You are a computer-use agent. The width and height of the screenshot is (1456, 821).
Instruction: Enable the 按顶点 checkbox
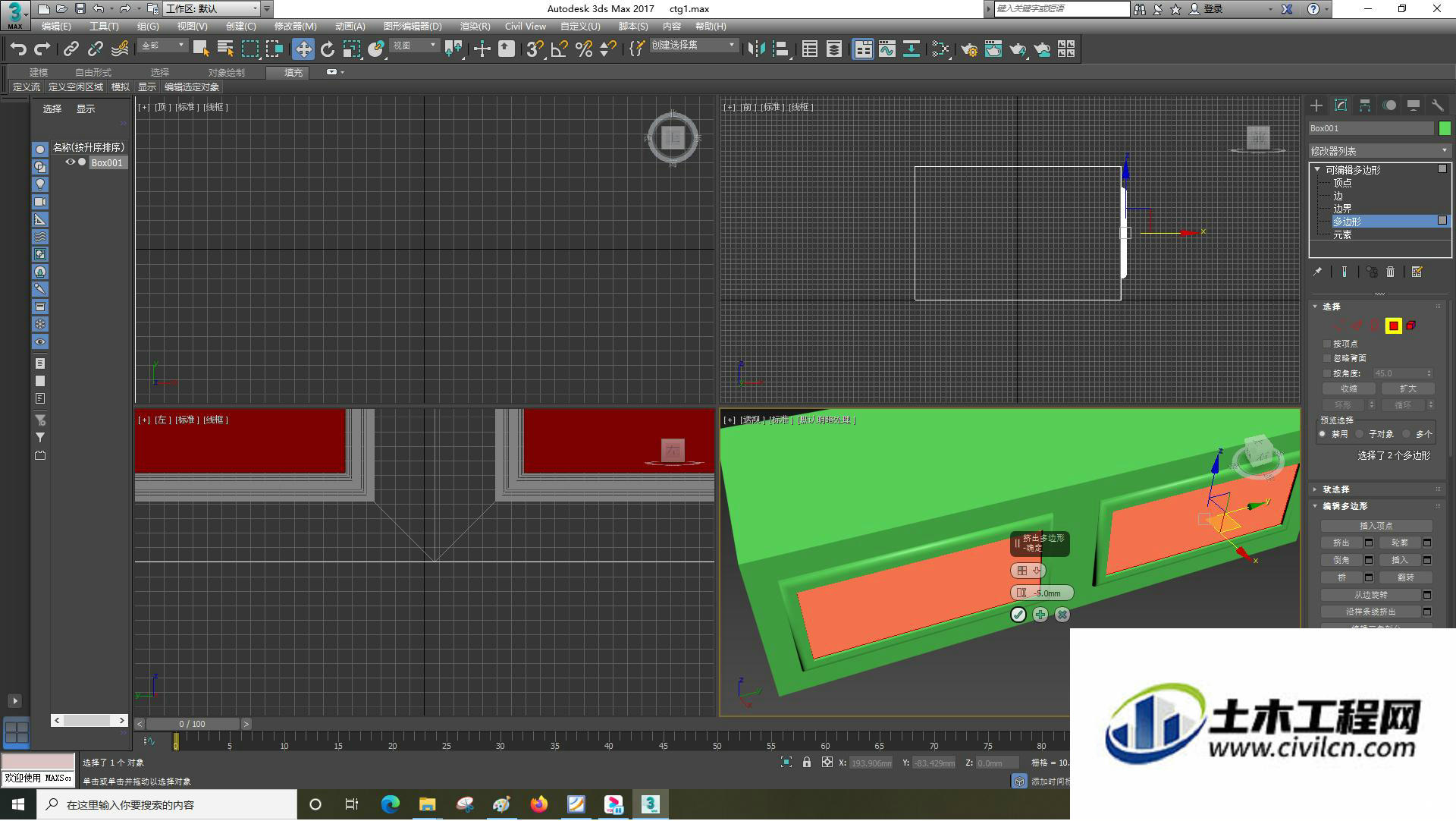[x=1327, y=344]
